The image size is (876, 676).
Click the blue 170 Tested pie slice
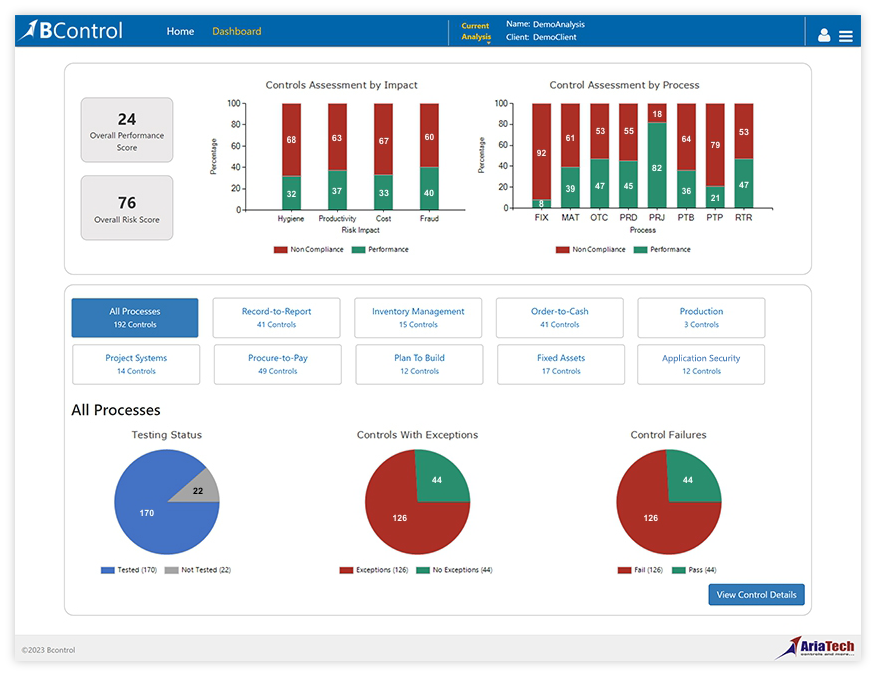click(146, 513)
